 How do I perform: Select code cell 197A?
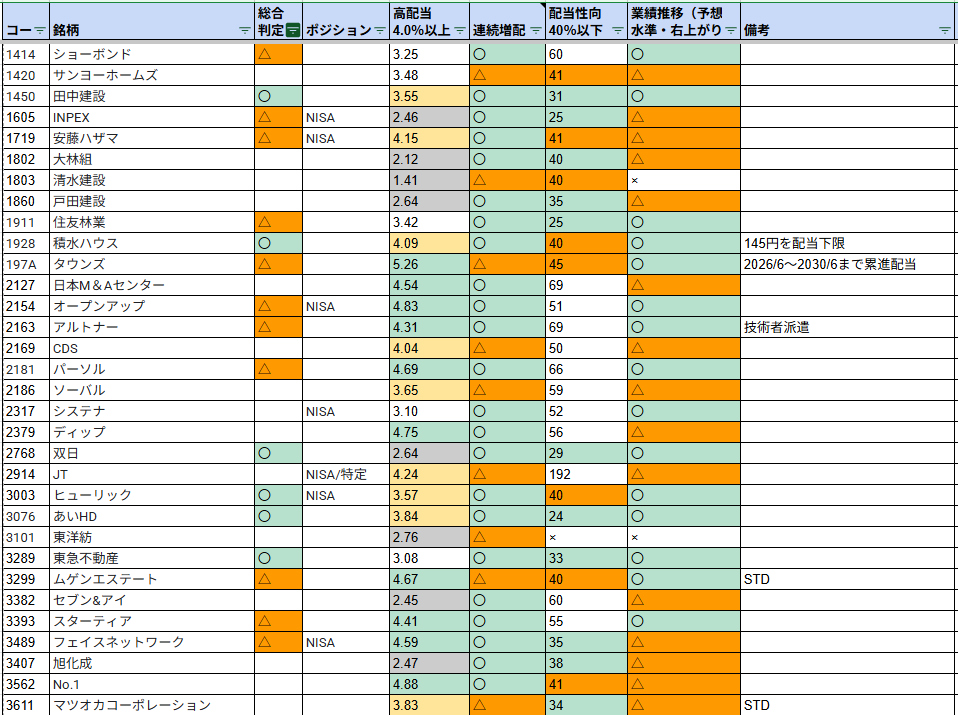26,264
